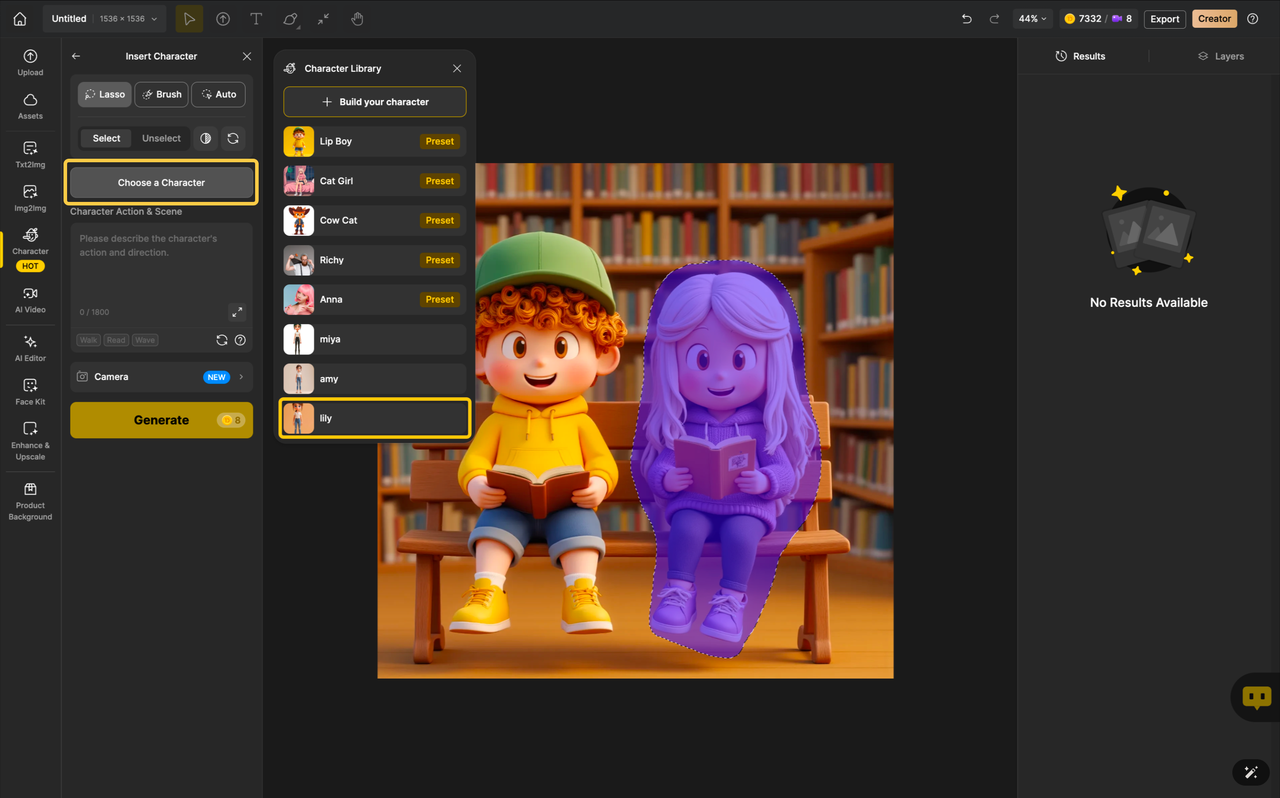The width and height of the screenshot is (1280, 798).
Task: Switch the selection mode to Unselect
Action: point(161,138)
